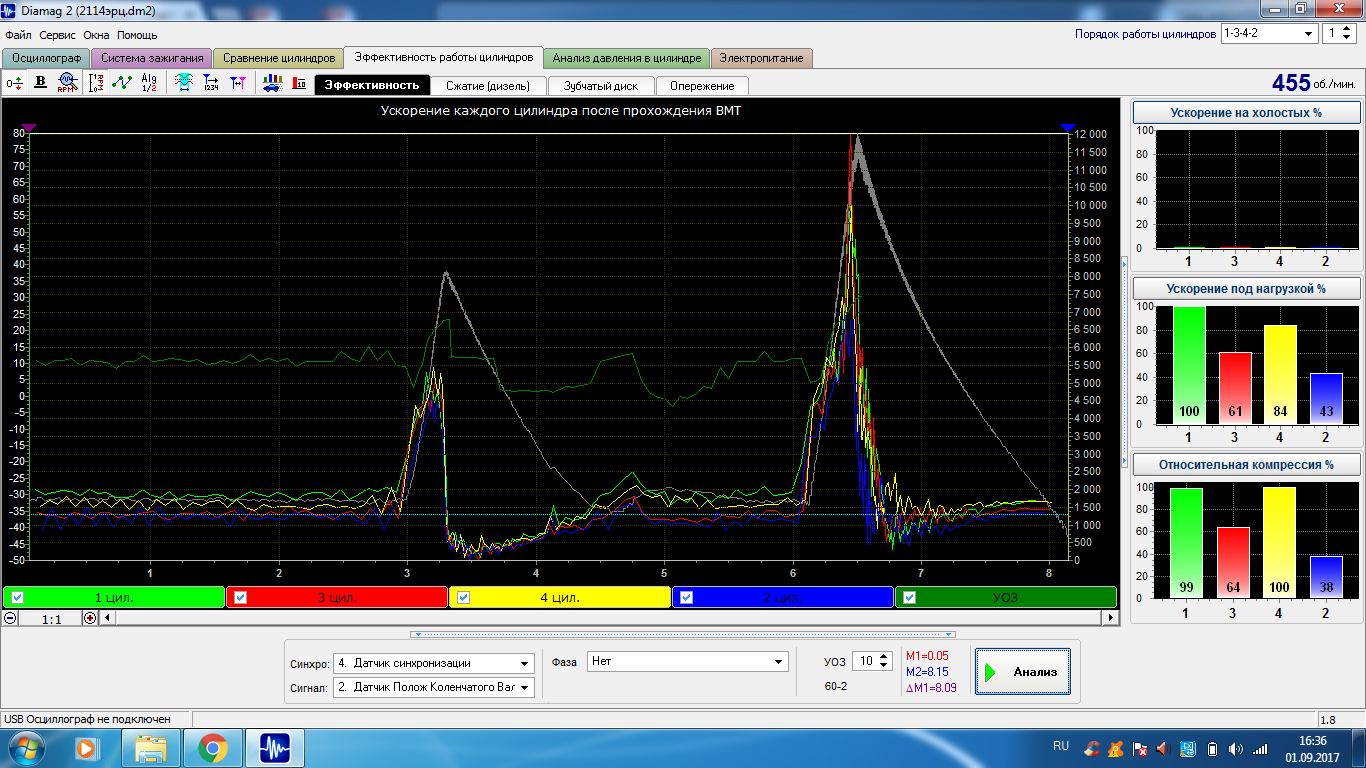Open the Фаза dropdown
Image resolution: width=1366 pixels, height=768 pixels.
688,661
